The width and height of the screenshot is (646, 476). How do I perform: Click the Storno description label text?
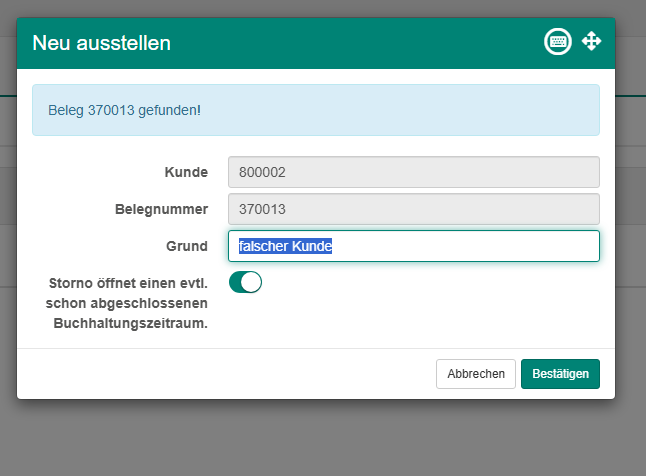pyautogui.click(x=128, y=302)
